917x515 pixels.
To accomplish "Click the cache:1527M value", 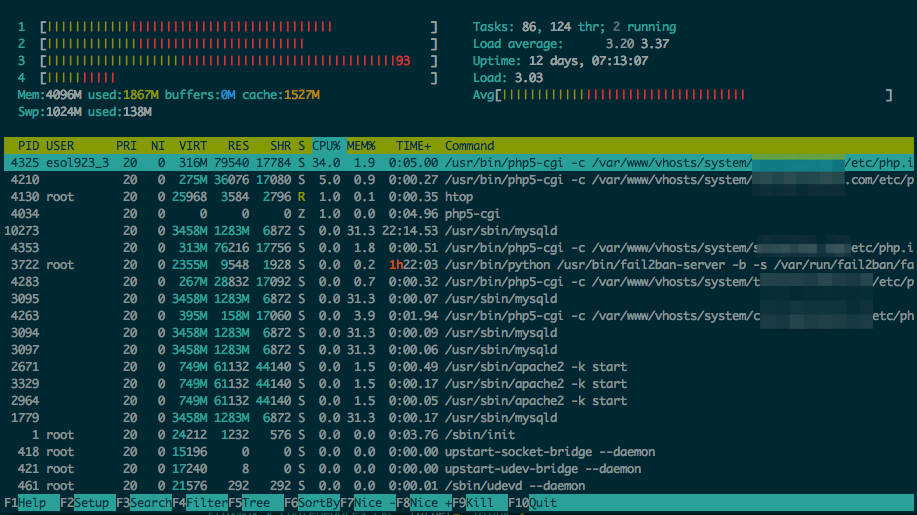I will click(x=281, y=95).
